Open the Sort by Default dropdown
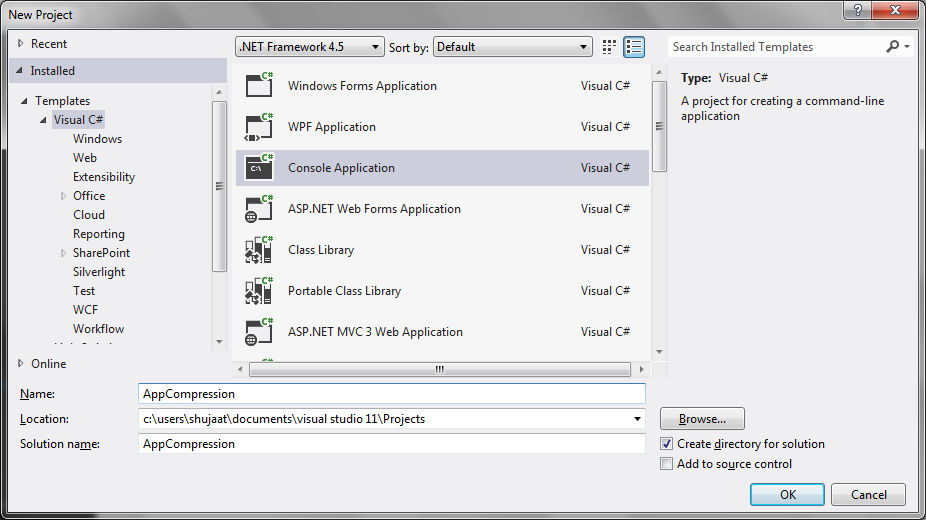 coord(513,47)
